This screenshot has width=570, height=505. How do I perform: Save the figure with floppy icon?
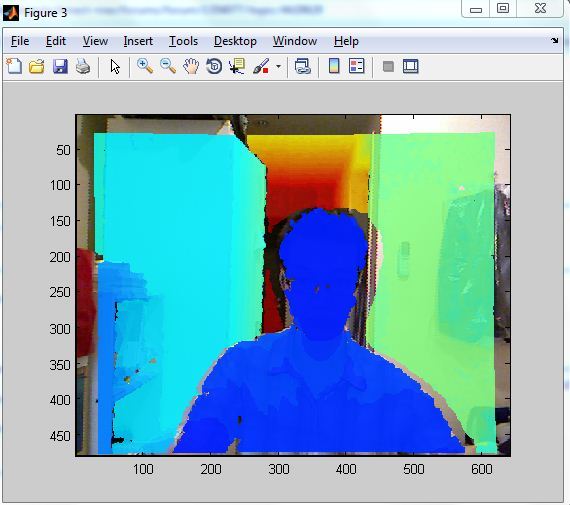(x=60, y=67)
